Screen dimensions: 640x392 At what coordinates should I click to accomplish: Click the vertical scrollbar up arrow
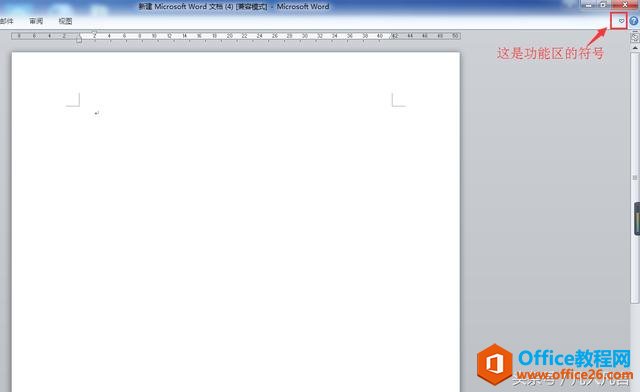click(635, 48)
